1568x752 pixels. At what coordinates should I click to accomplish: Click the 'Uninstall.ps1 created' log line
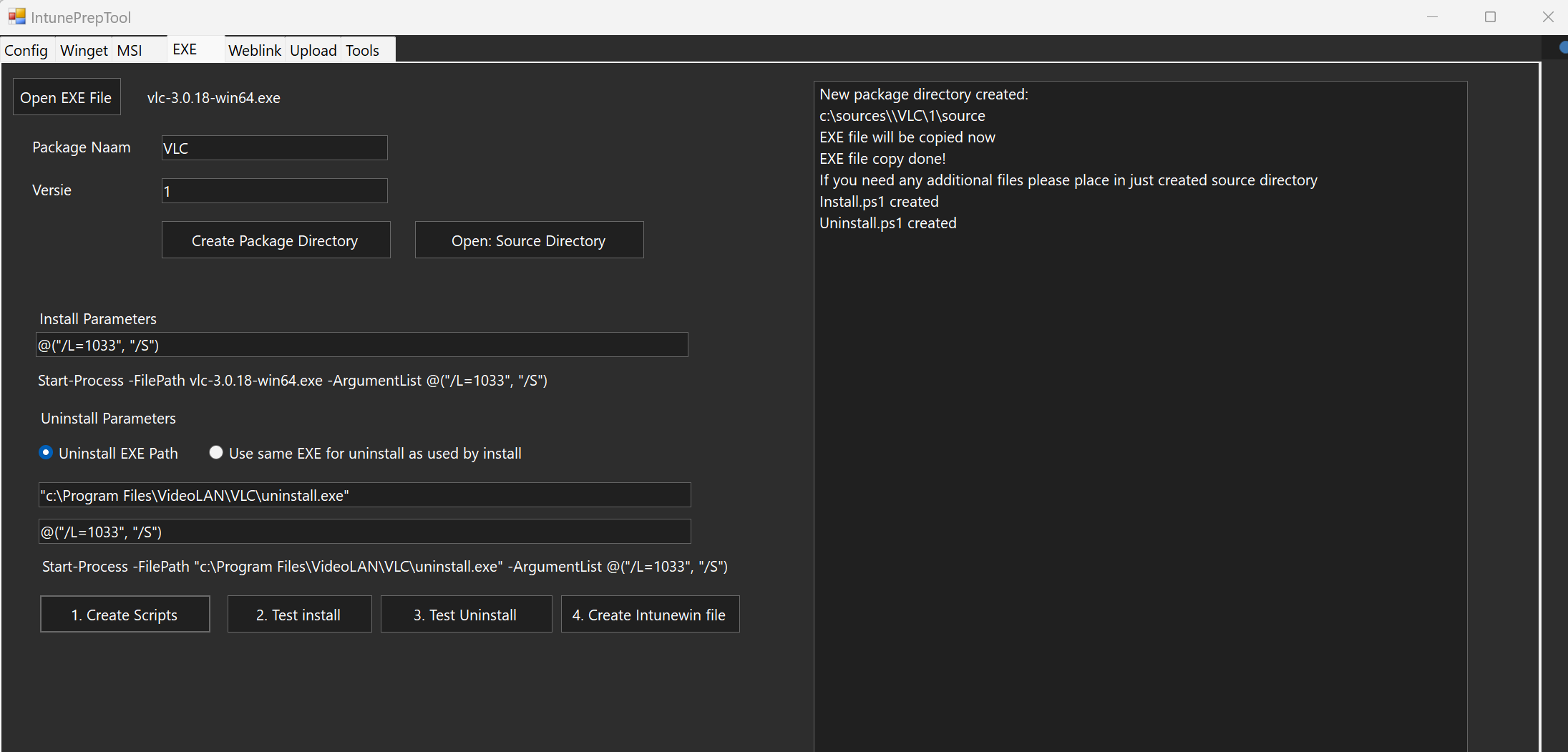click(x=888, y=223)
